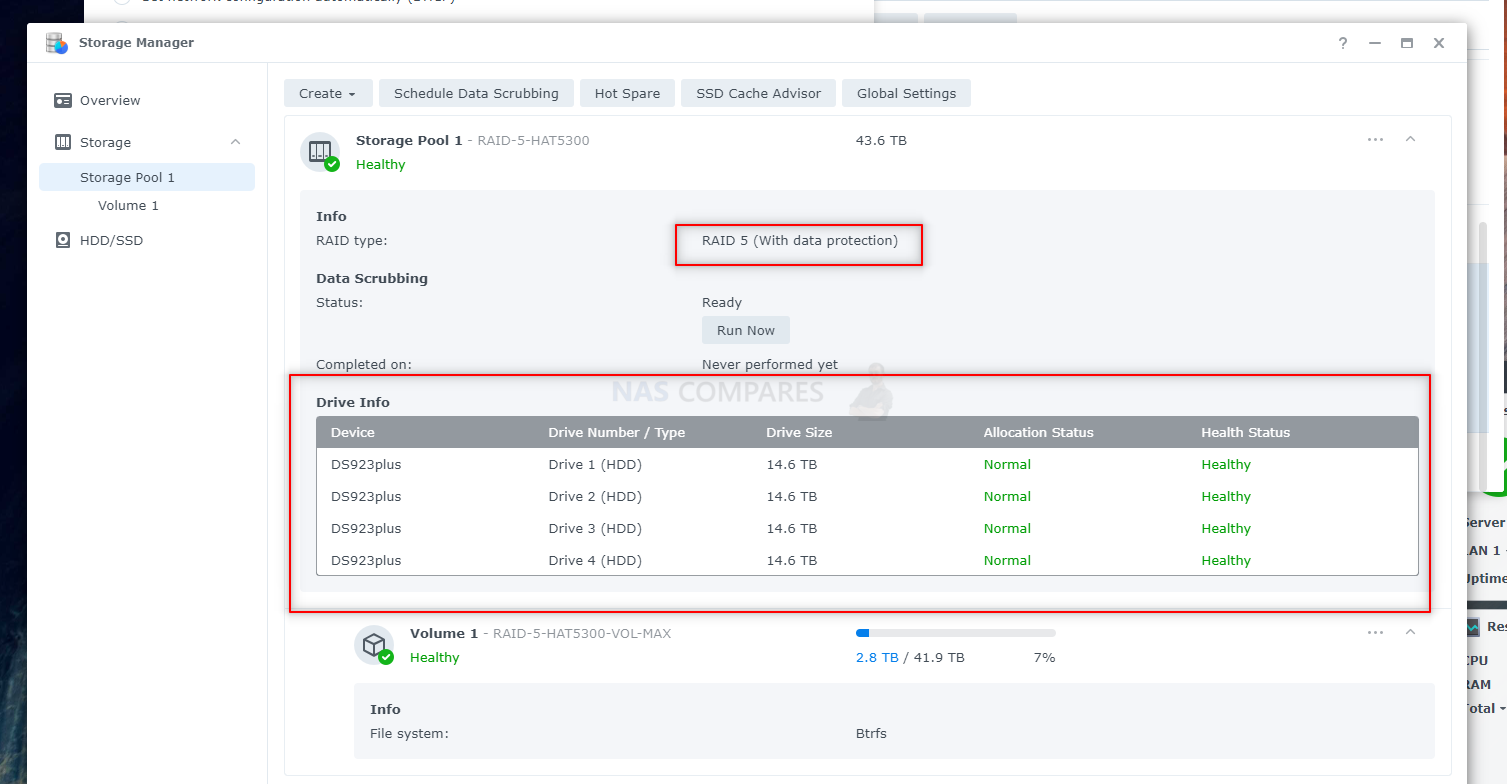The height and width of the screenshot is (784, 1507).
Task: Click the Never performed yet text
Action: click(x=770, y=364)
